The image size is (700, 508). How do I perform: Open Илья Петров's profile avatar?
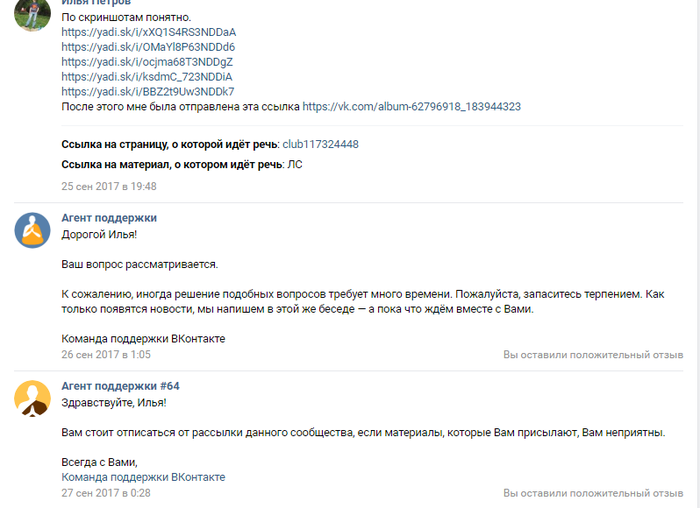32,14
